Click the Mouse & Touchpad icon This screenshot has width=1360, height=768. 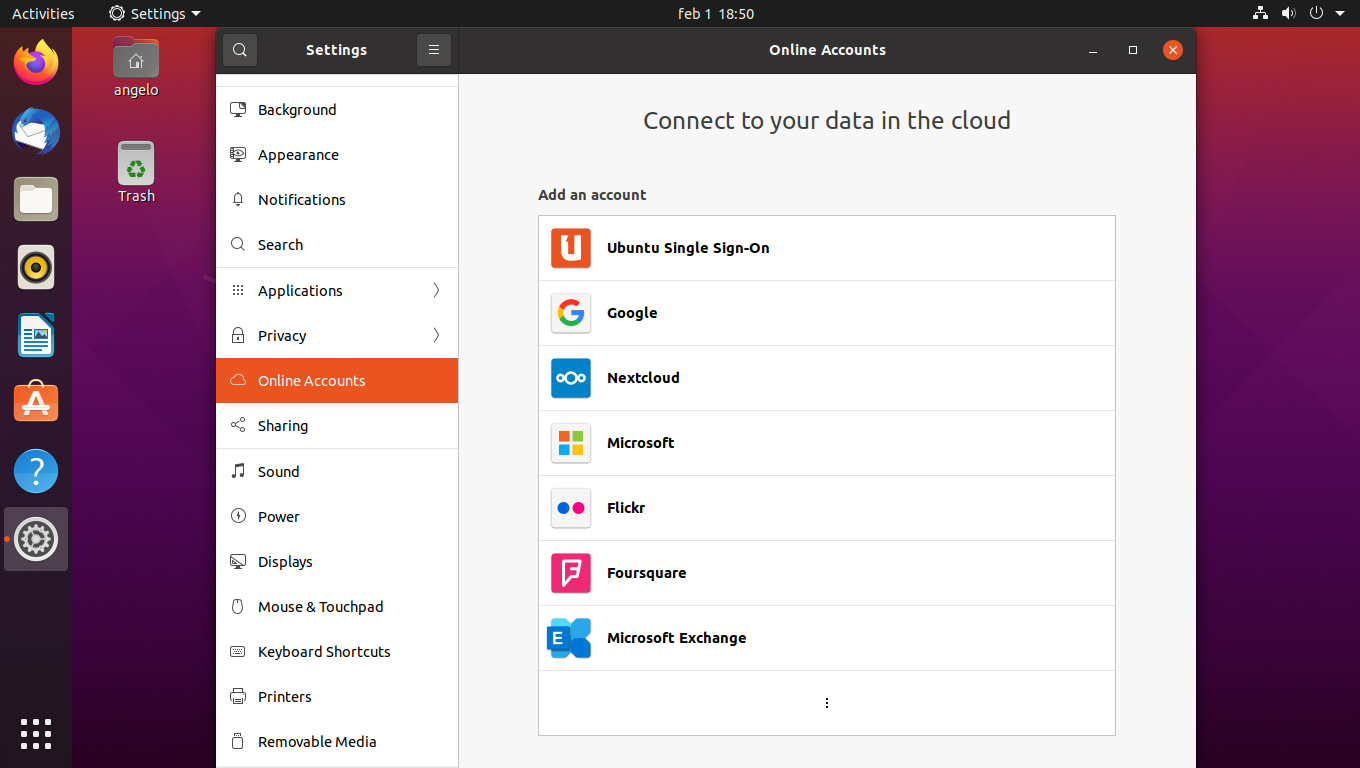tap(238, 607)
